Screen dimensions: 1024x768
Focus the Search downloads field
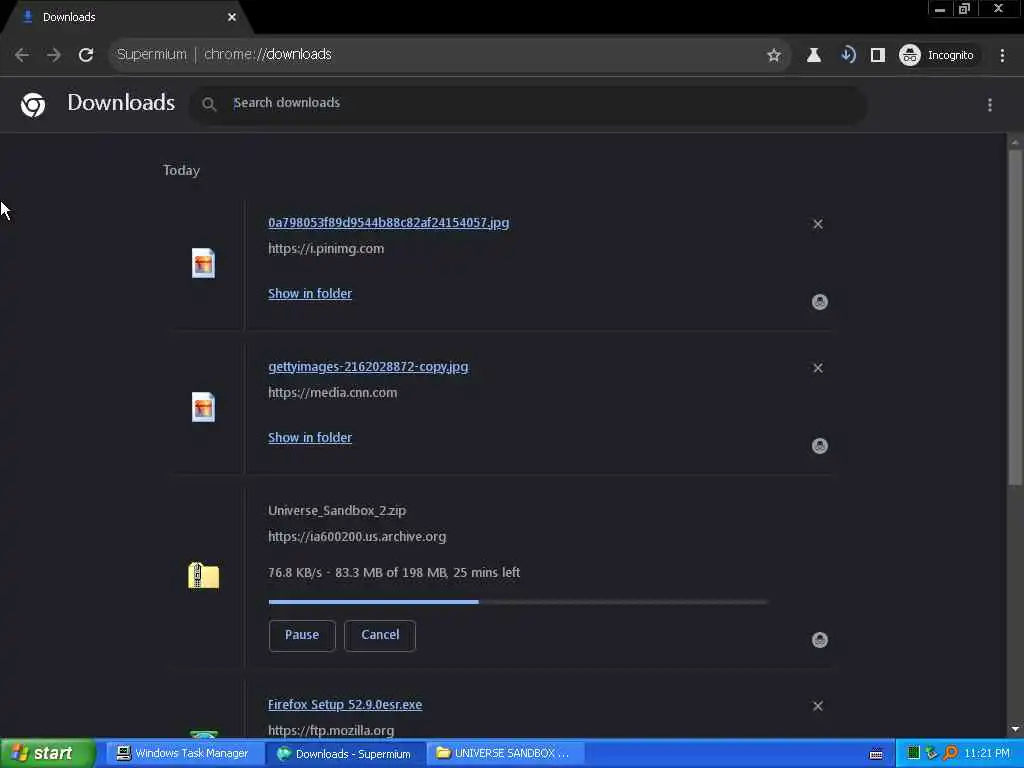point(529,104)
